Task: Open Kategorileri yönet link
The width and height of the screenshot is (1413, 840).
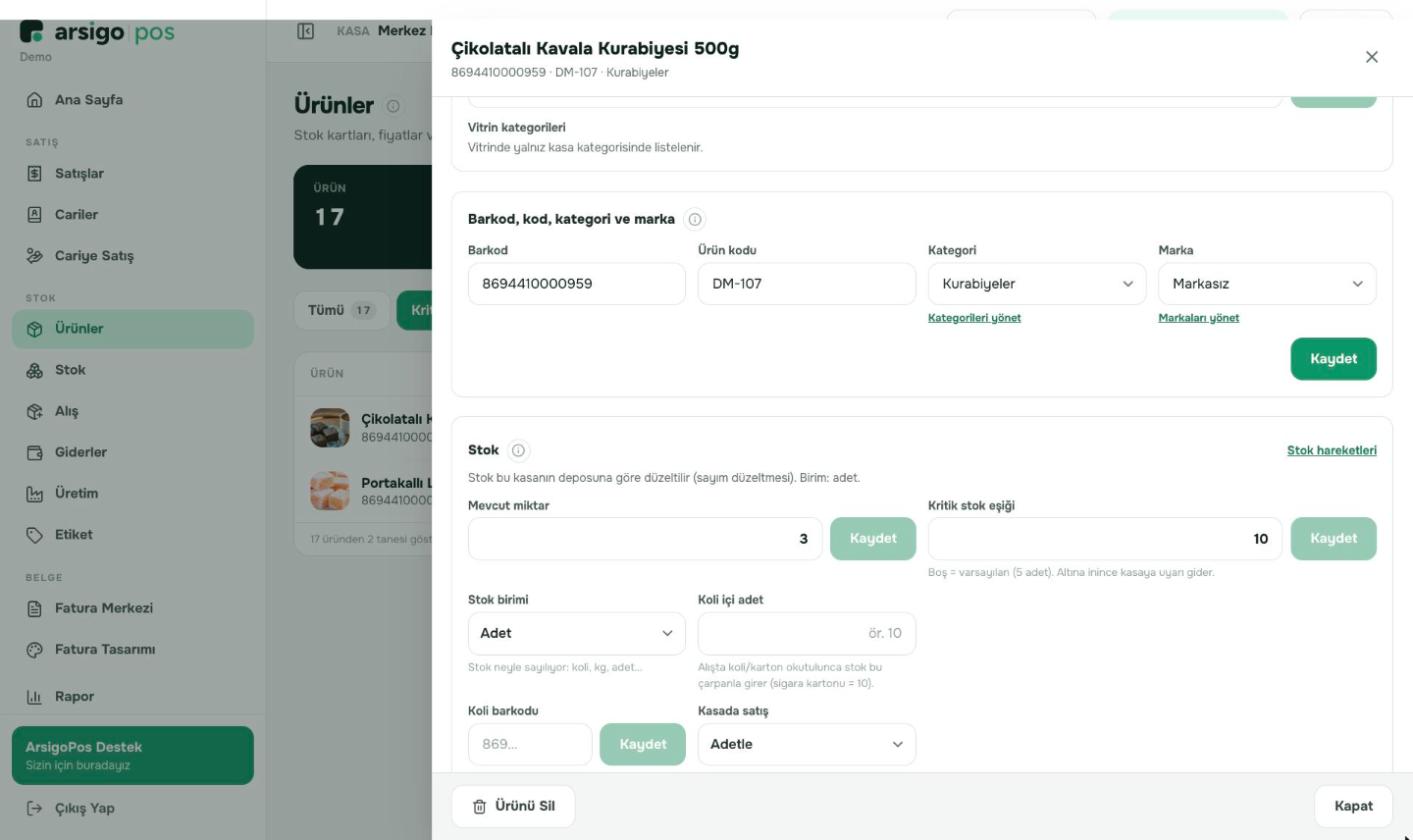Action: click(x=975, y=318)
